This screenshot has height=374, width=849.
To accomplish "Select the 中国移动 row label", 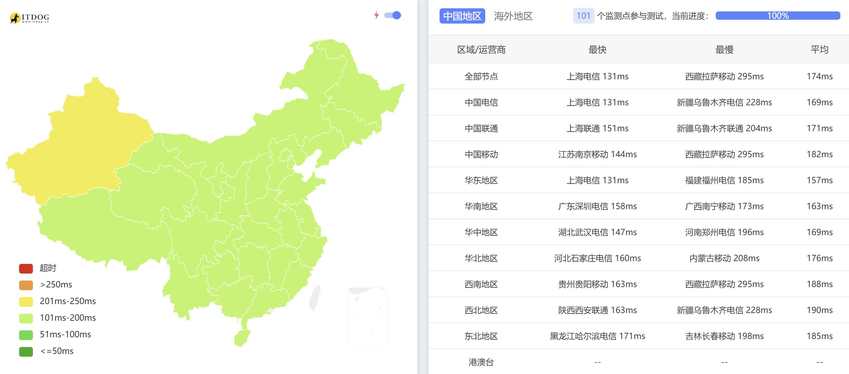I will (x=481, y=154).
